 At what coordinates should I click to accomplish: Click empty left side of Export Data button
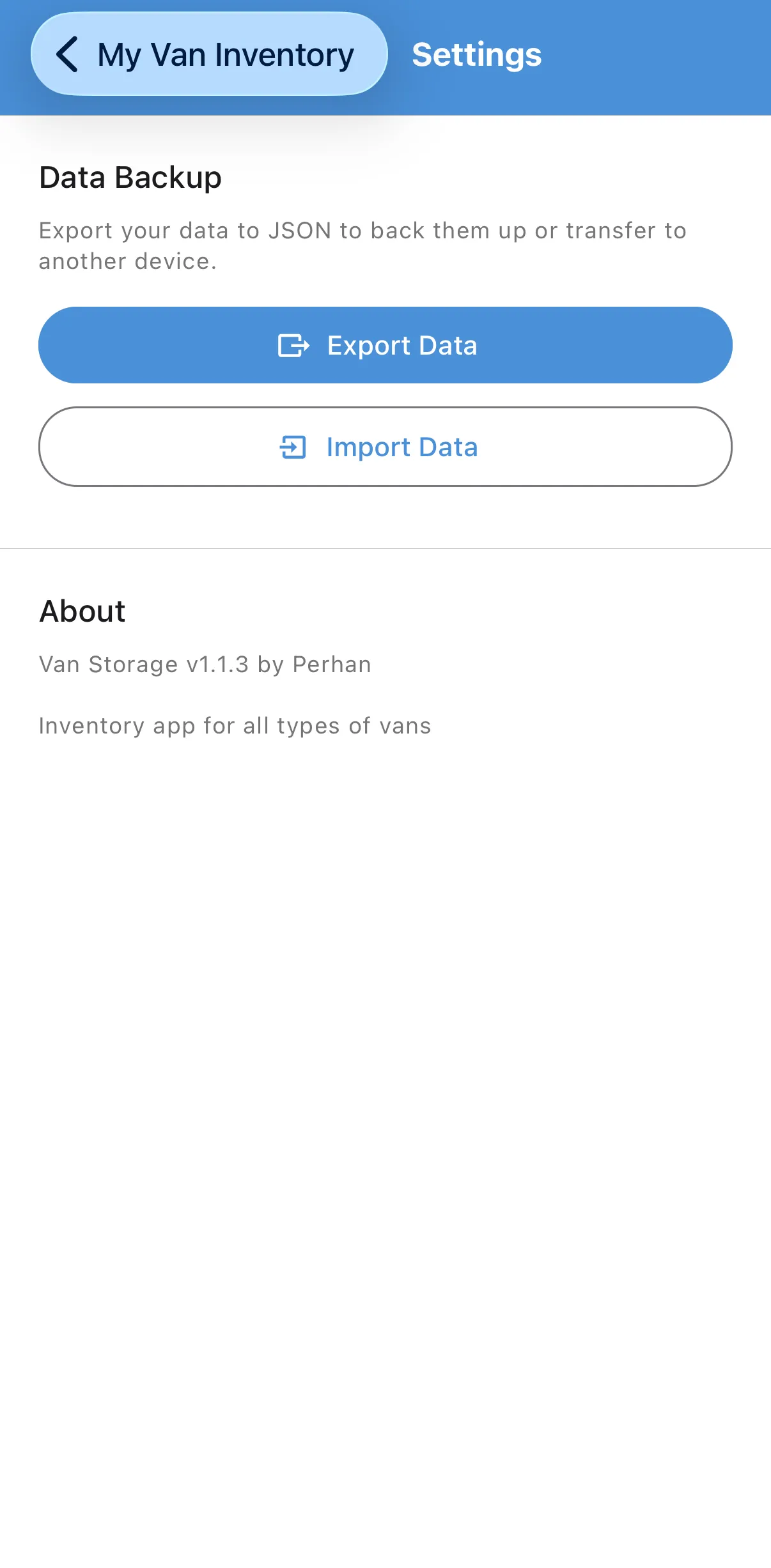(141, 346)
